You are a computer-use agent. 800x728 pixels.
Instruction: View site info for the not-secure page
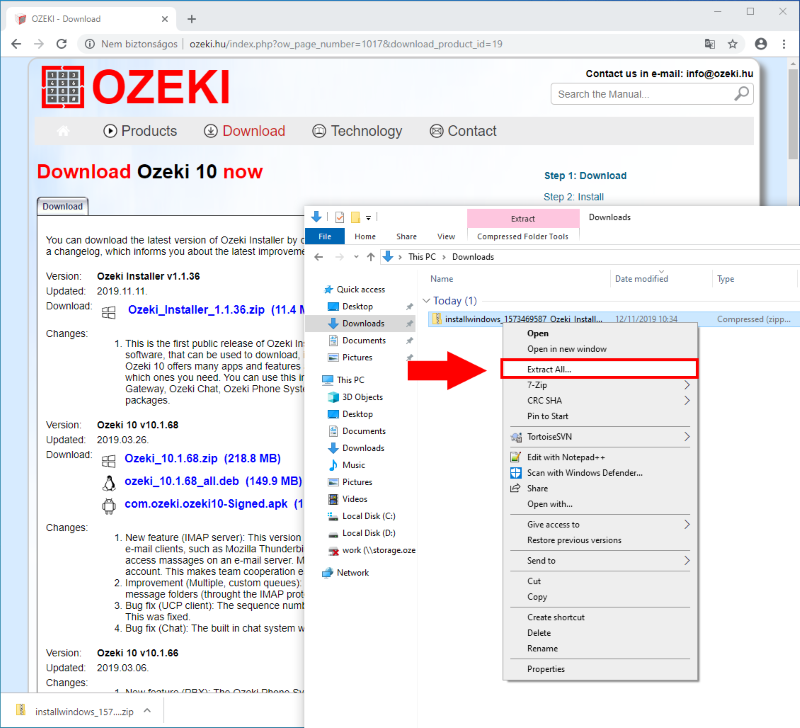click(x=90, y=44)
